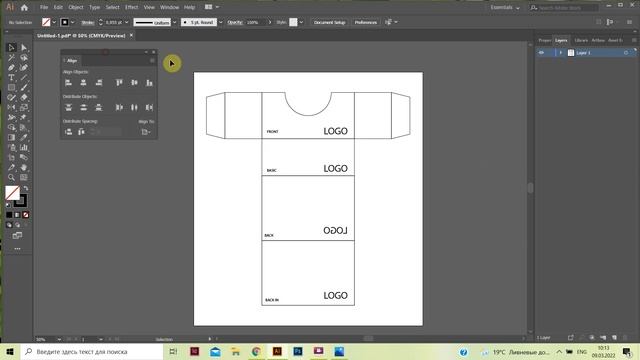Click Vertical Align Top in Align panel
Viewport: 640px width, 360px height.
click(x=119, y=82)
